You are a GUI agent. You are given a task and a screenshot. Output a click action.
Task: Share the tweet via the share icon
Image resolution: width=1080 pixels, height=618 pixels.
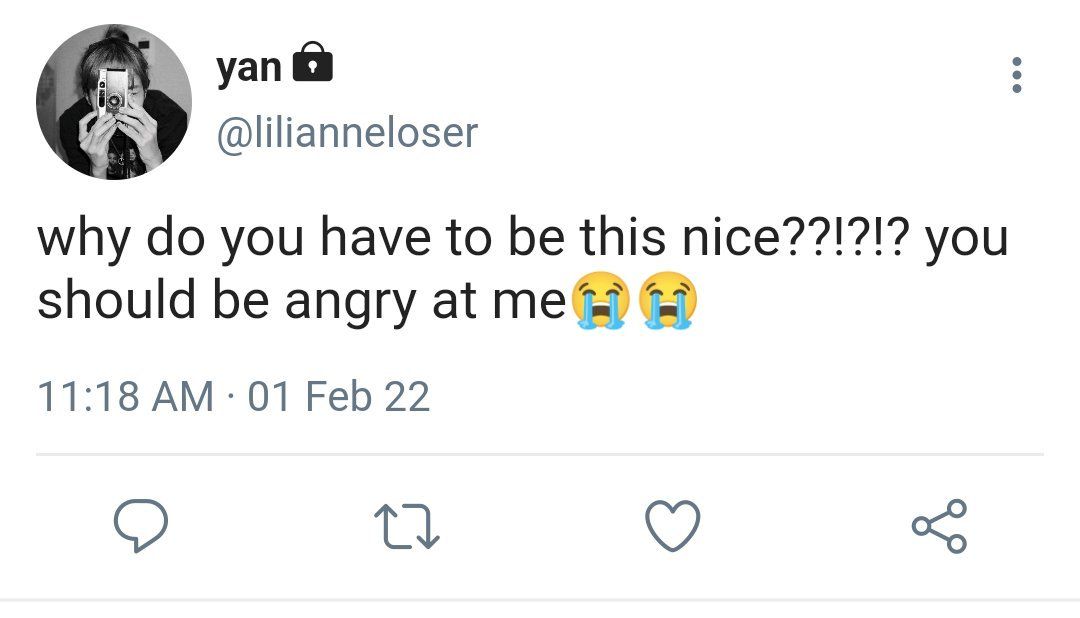coord(939,526)
